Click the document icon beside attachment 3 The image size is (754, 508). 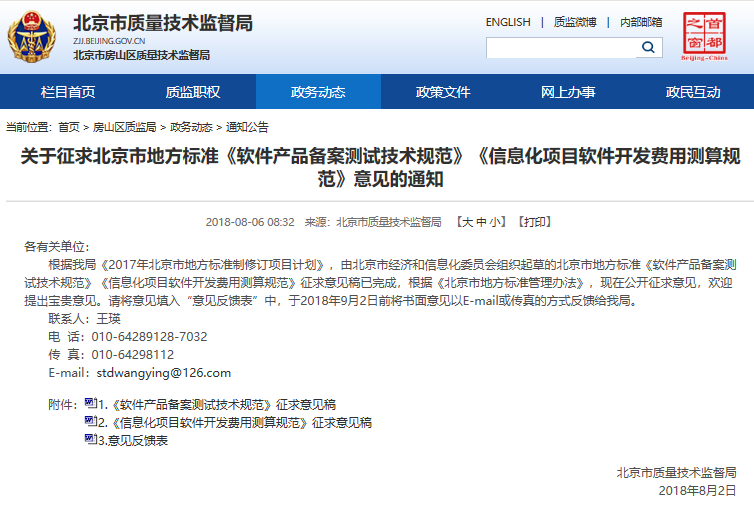(90, 439)
